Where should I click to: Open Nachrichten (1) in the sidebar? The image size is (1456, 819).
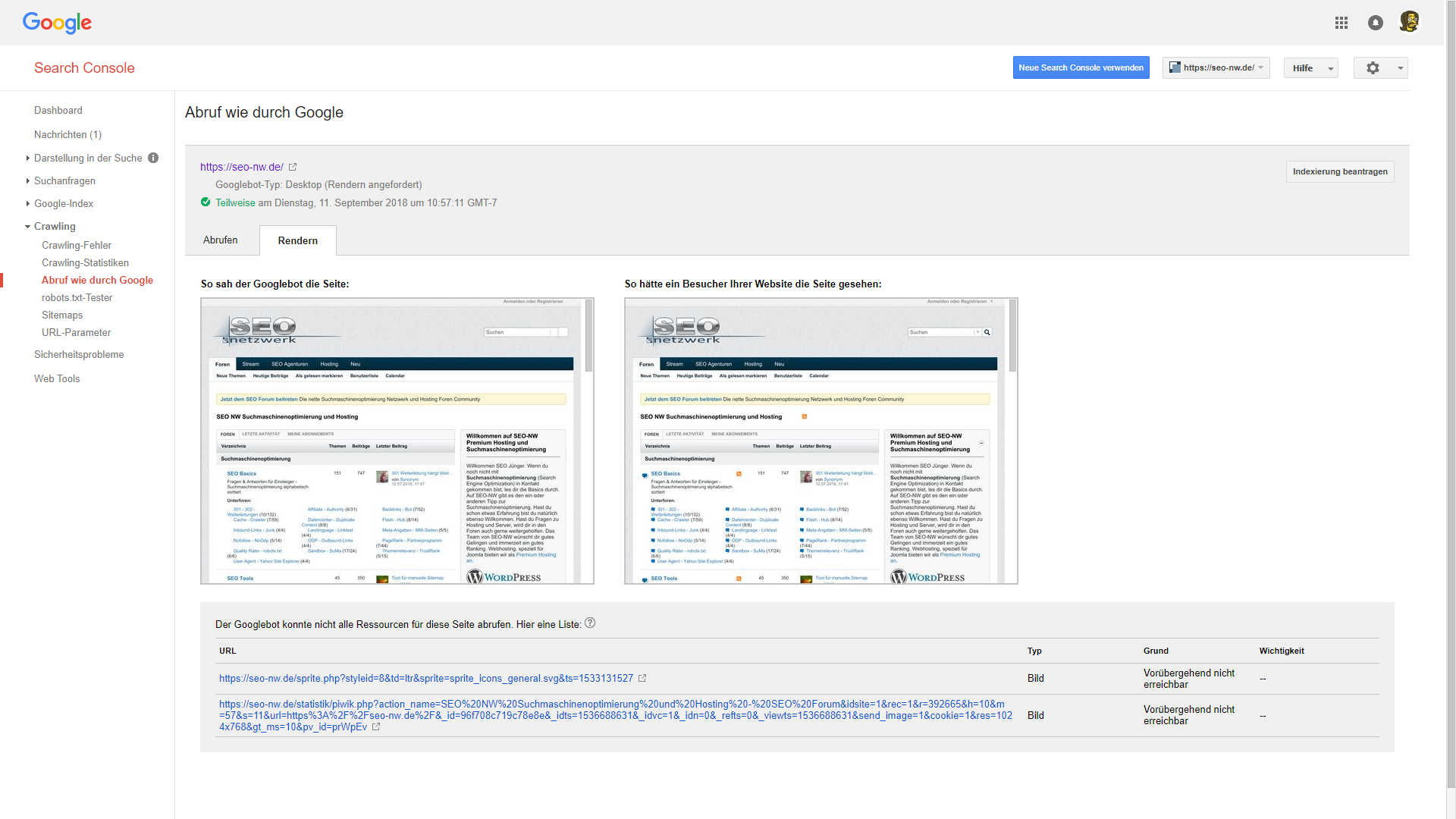67,134
